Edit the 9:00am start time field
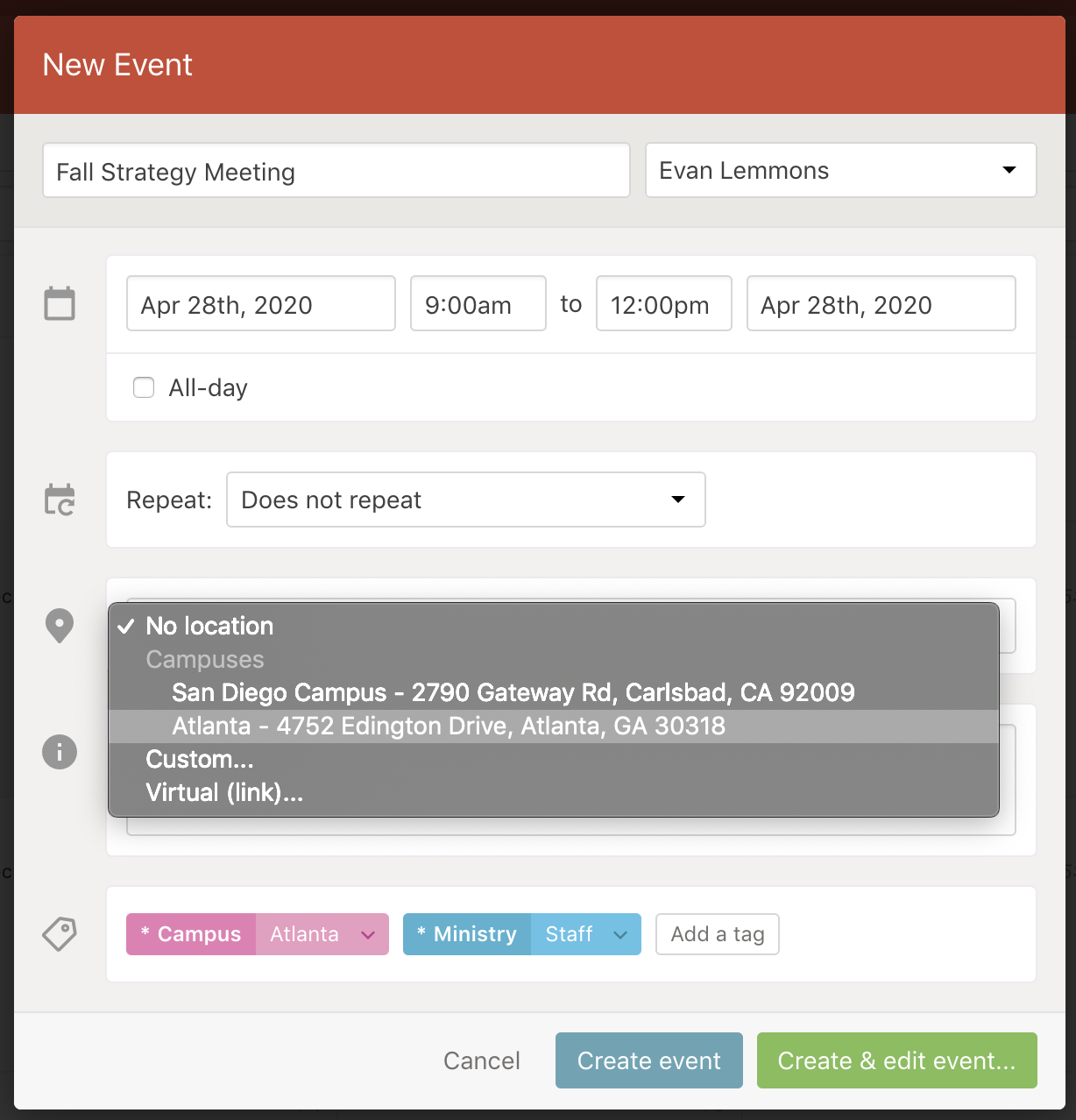 coord(478,304)
